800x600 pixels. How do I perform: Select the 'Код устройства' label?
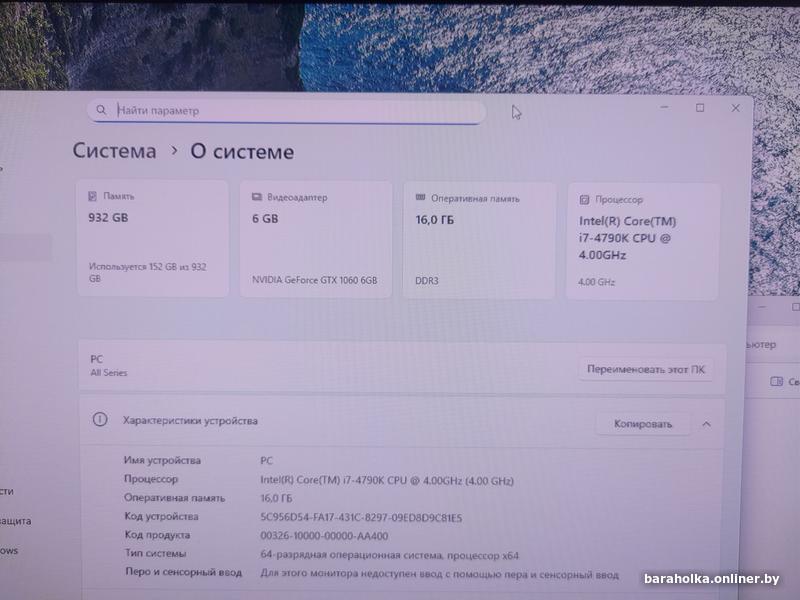(x=161, y=516)
